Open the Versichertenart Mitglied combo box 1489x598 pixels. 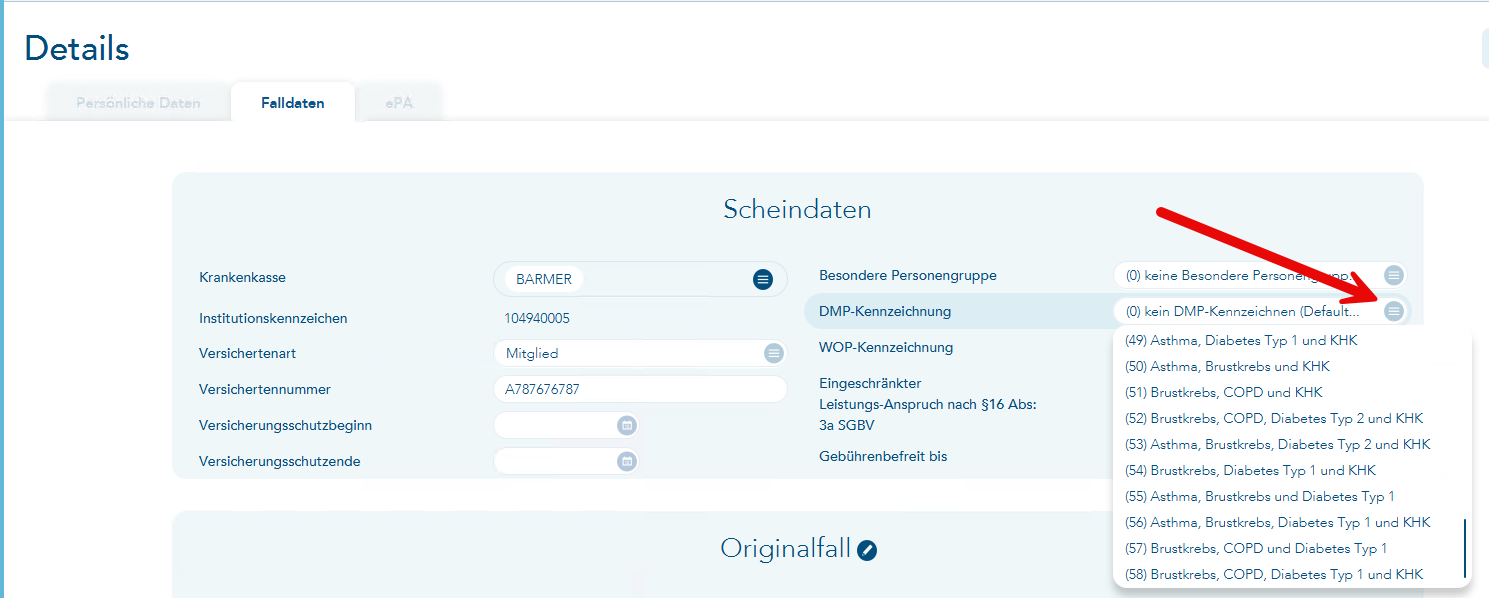(x=641, y=353)
